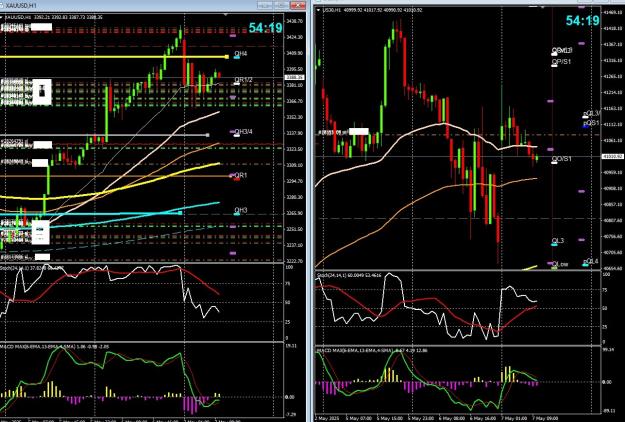Maximize the XAUUSD,H1 chart window
The width and height of the screenshot is (625, 422).
pyautogui.click(x=281, y=6)
